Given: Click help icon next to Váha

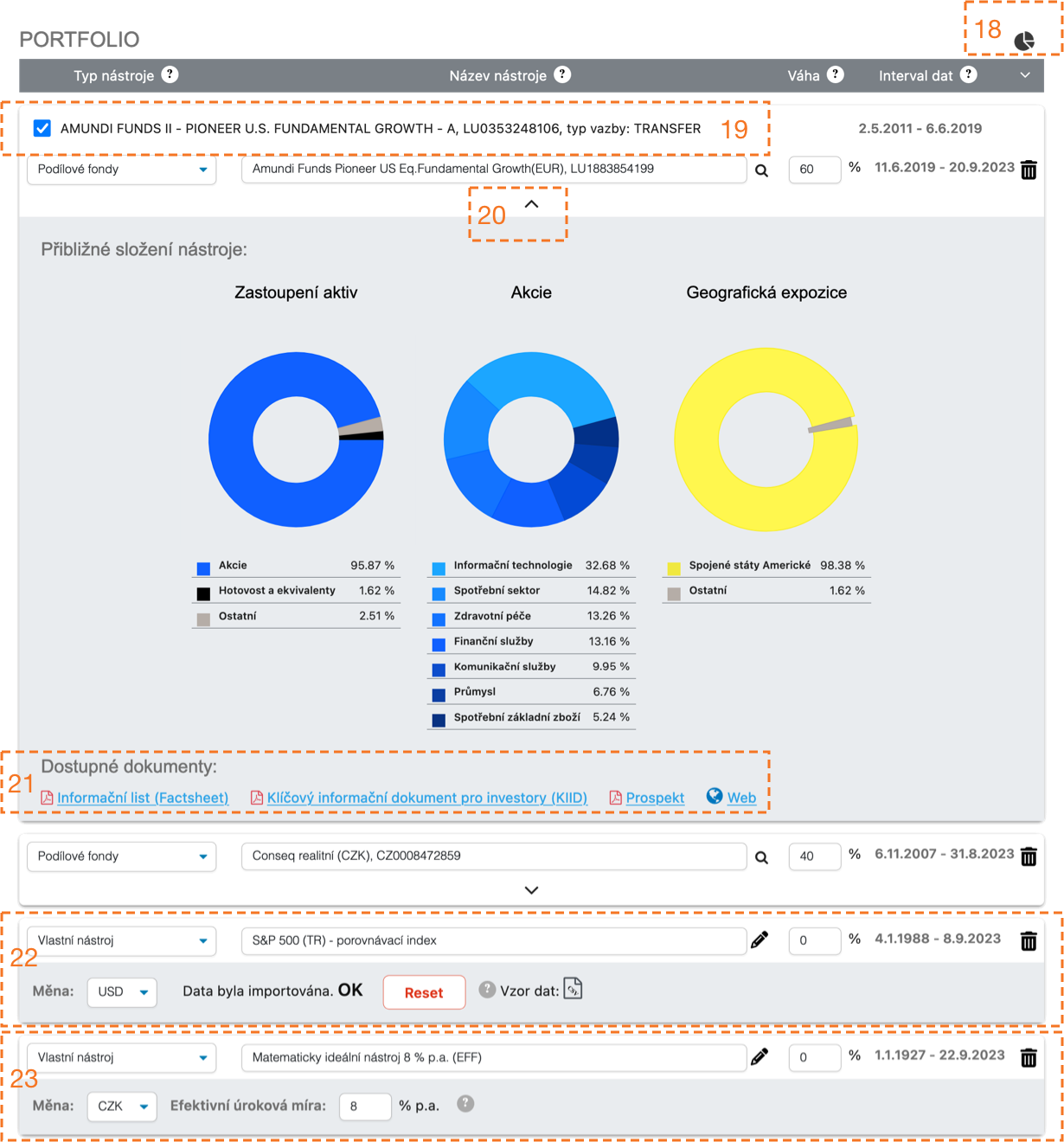Looking at the screenshot, I should 836,74.
